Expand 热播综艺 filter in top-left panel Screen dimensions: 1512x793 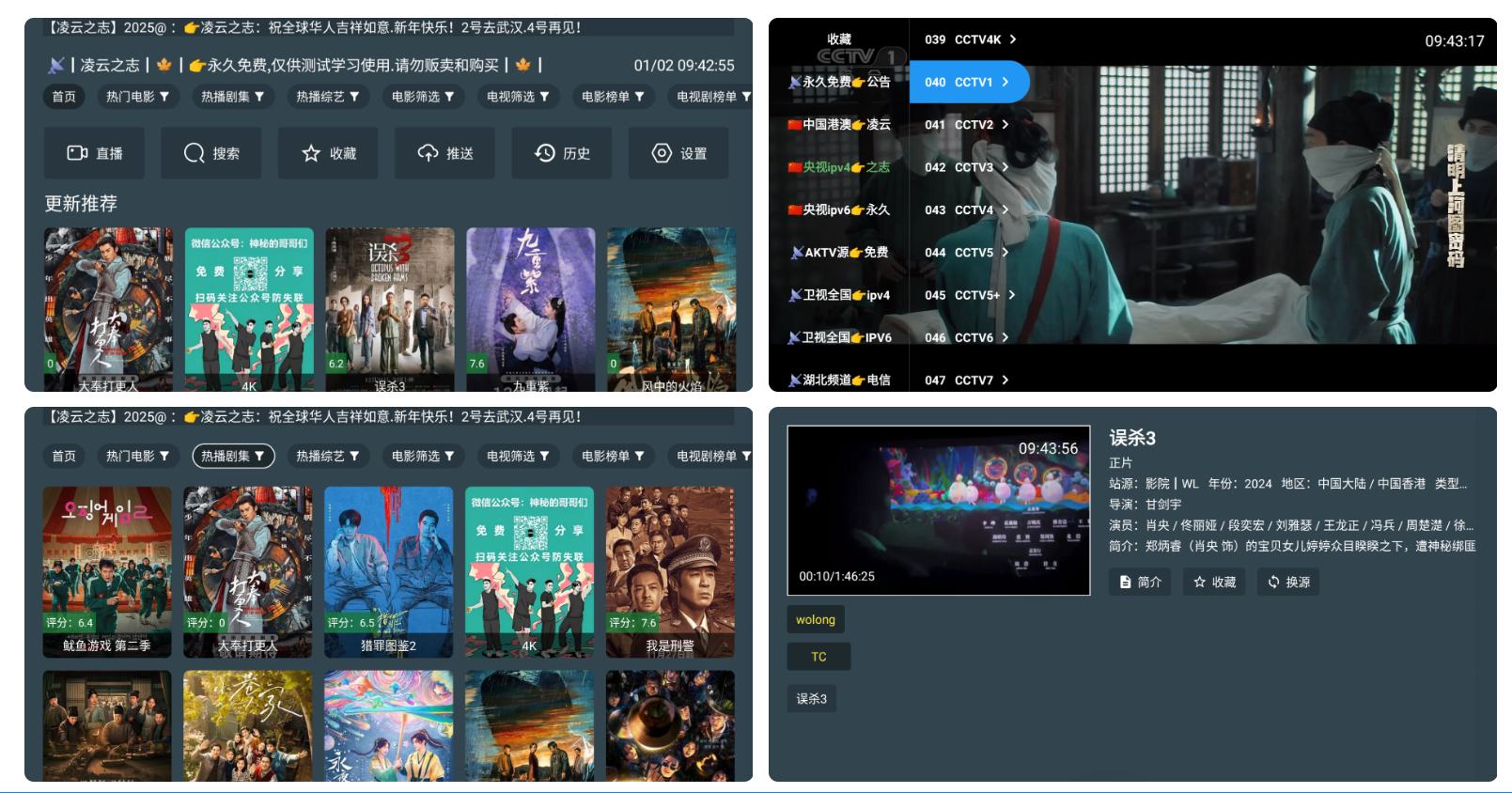click(x=327, y=96)
